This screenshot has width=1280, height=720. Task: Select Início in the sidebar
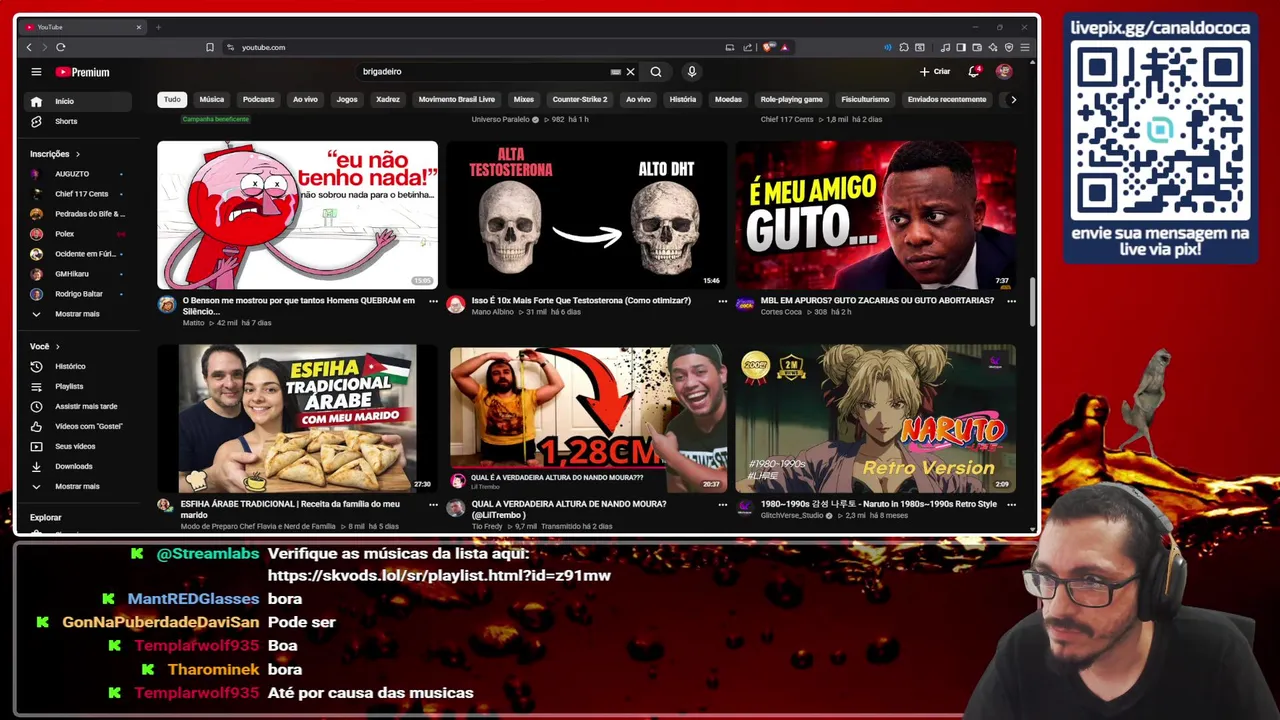click(x=78, y=101)
